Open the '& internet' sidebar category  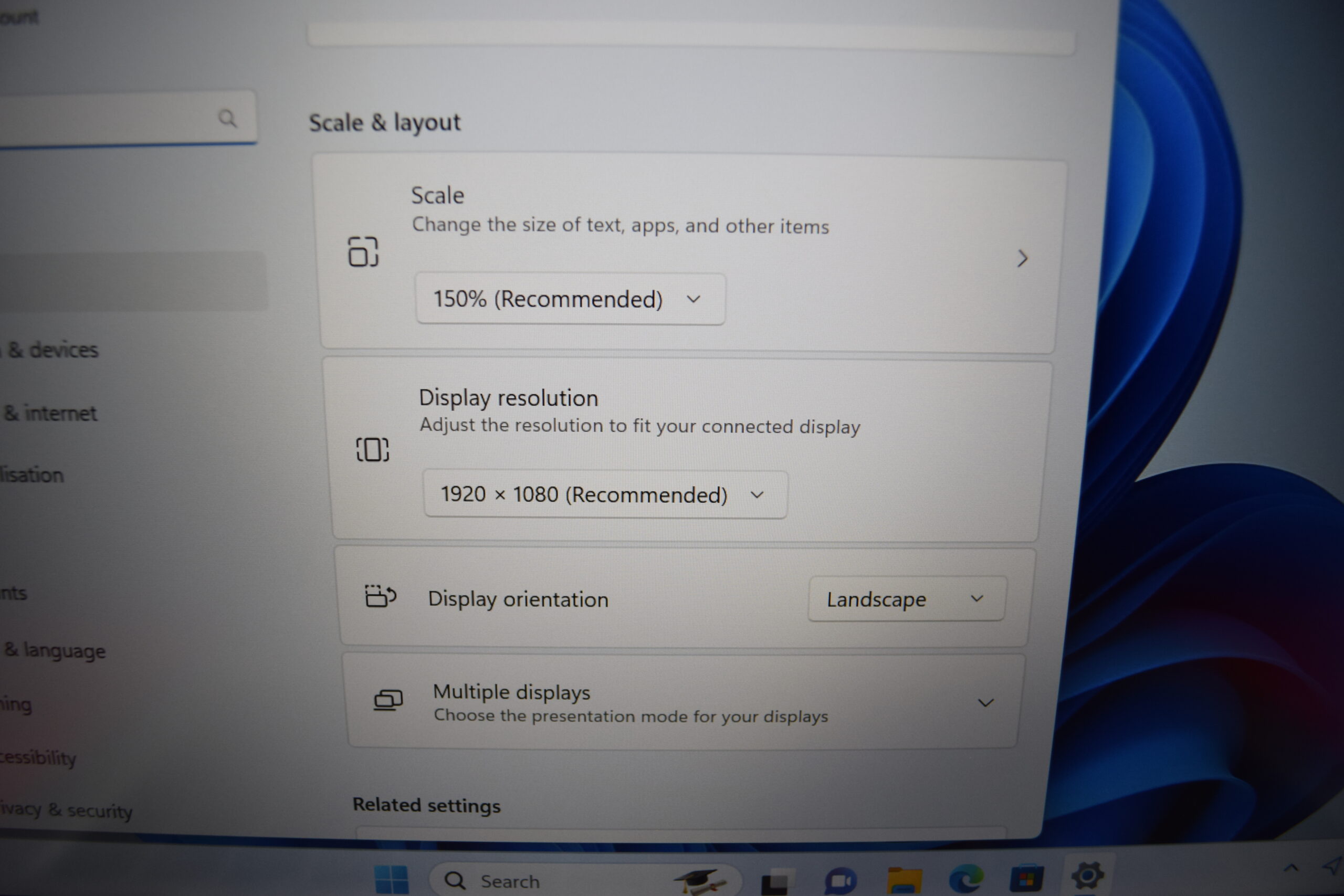tap(50, 413)
